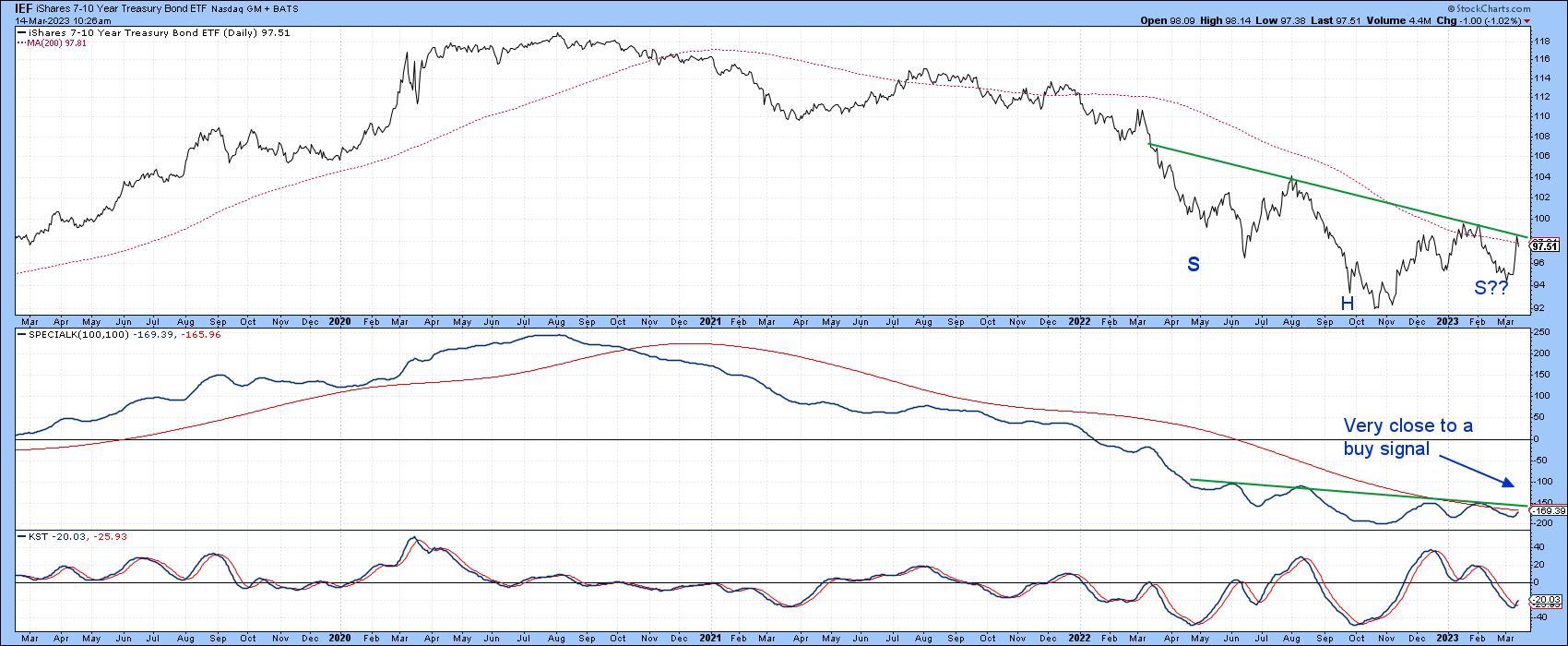Click the 102 price axis label
This screenshot has height=646, width=1568.
click(x=1540, y=197)
